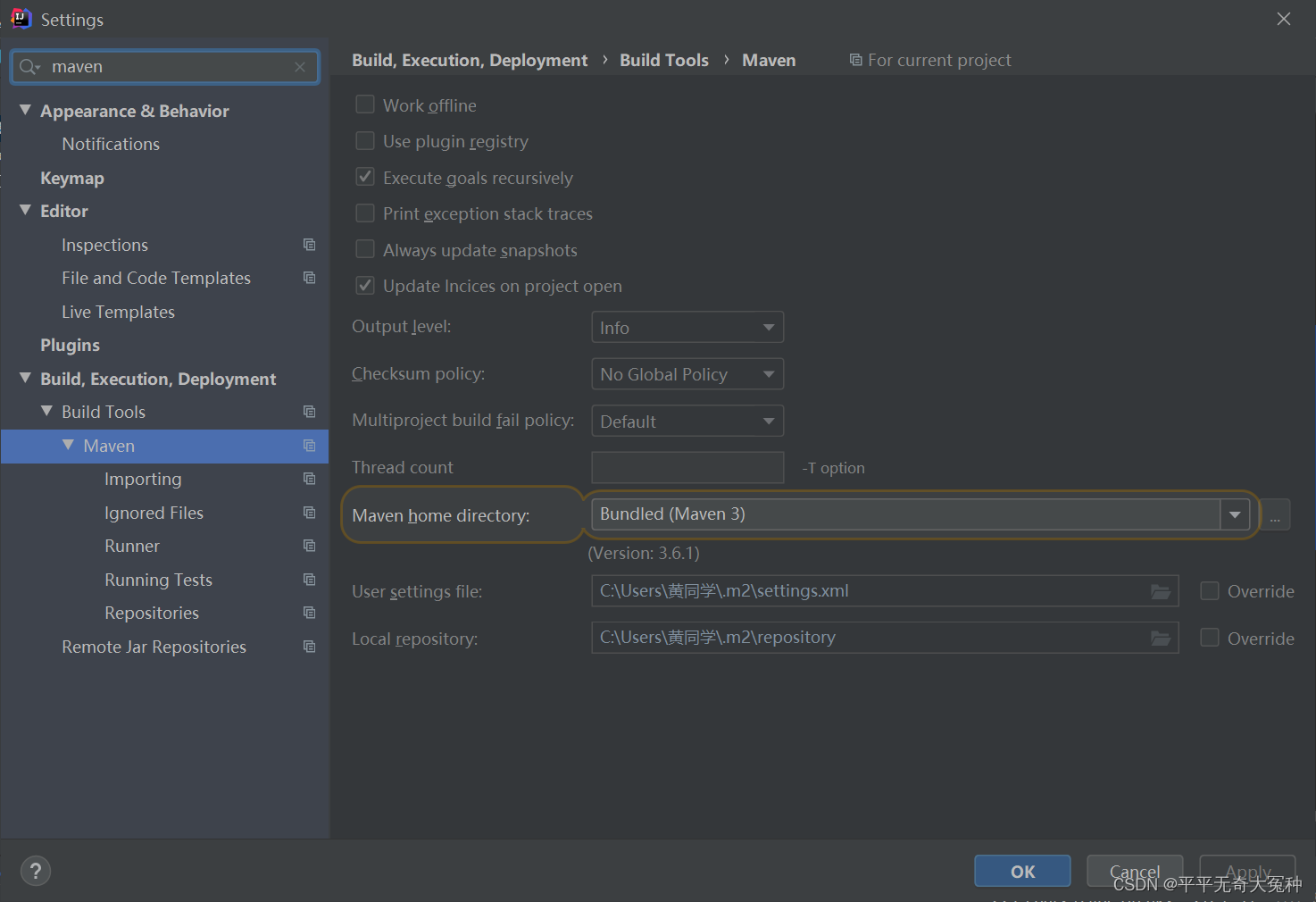Open Maven home directory dropdown arrow
1316x902 pixels.
tap(1235, 514)
